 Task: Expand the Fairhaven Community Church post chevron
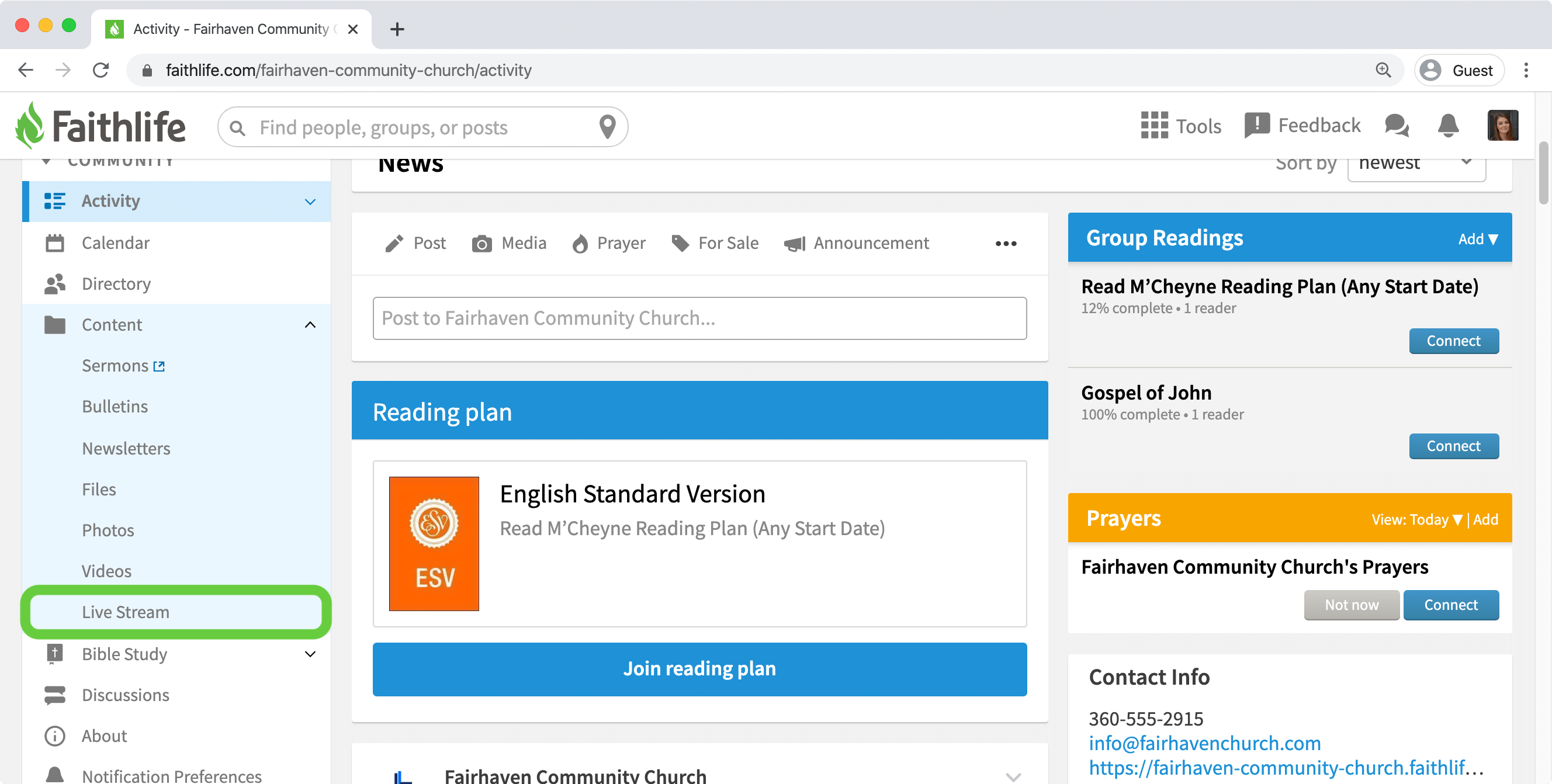click(1013, 777)
